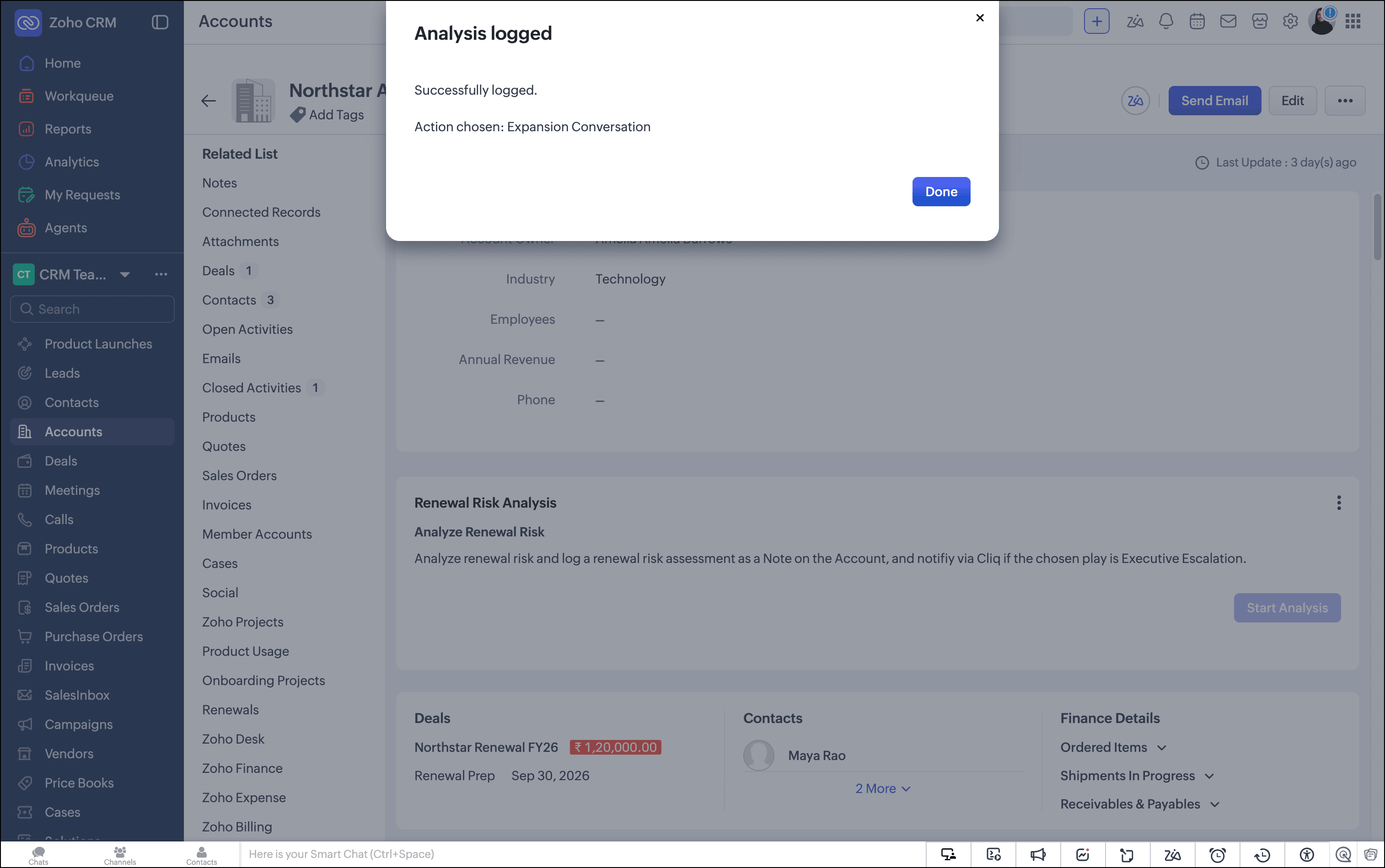Open Chats in the bottom bar
This screenshot has width=1385, height=868.
tap(38, 855)
